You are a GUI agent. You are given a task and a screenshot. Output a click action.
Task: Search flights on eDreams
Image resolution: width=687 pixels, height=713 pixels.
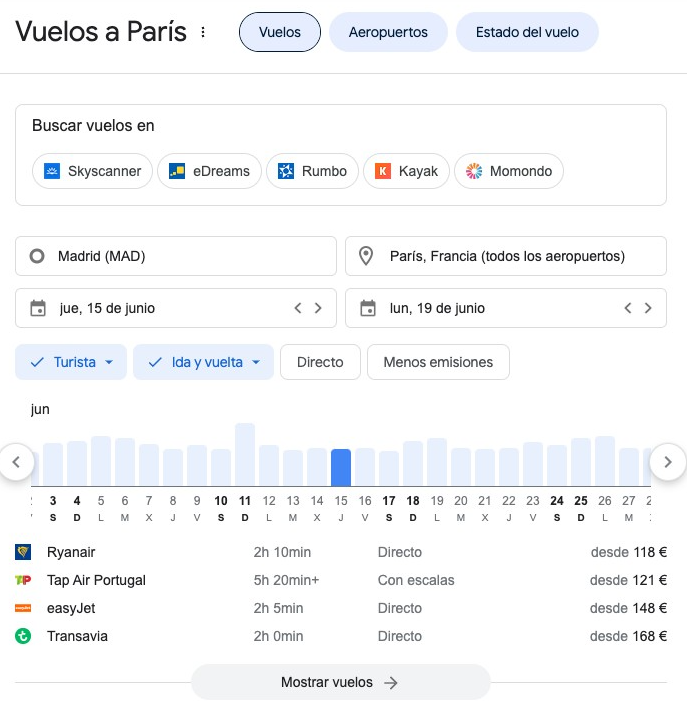click(209, 171)
